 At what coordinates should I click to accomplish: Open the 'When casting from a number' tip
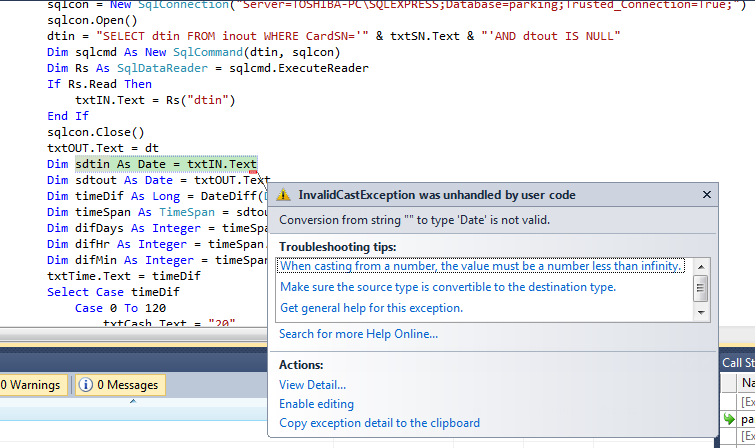point(481,266)
